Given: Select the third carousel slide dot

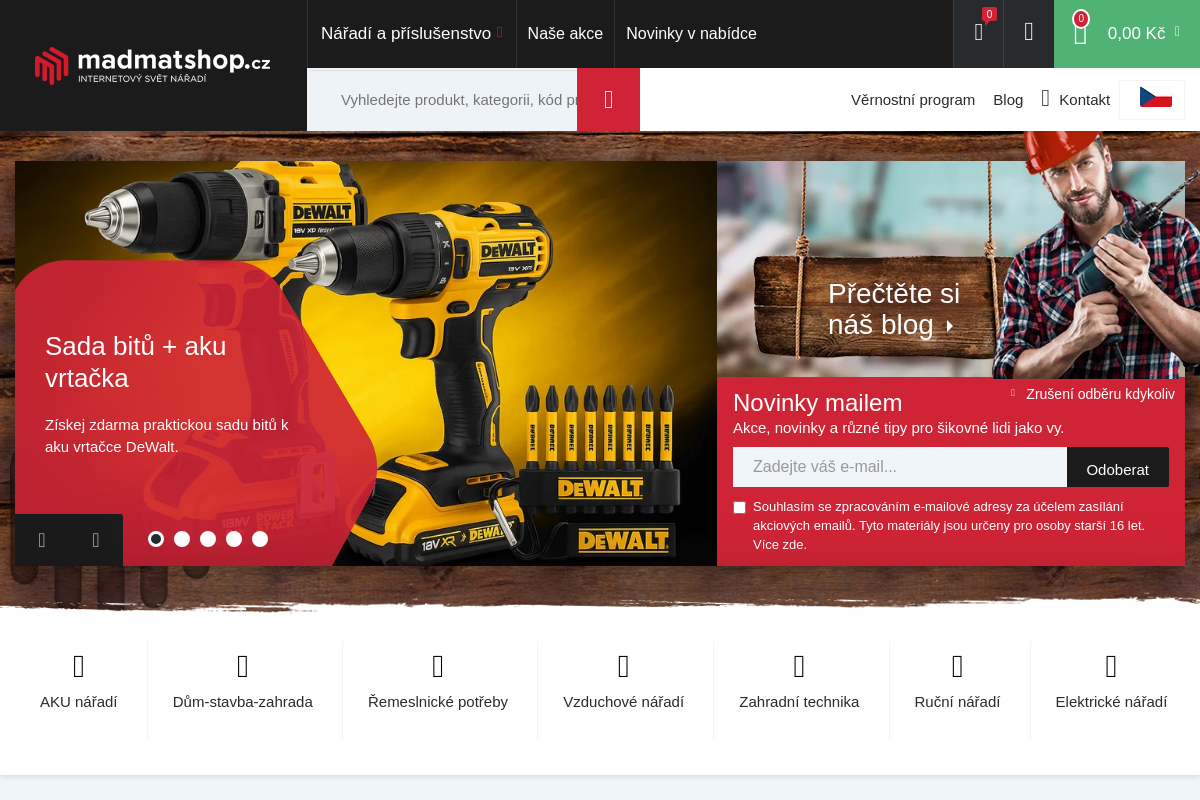Looking at the screenshot, I should [208, 539].
